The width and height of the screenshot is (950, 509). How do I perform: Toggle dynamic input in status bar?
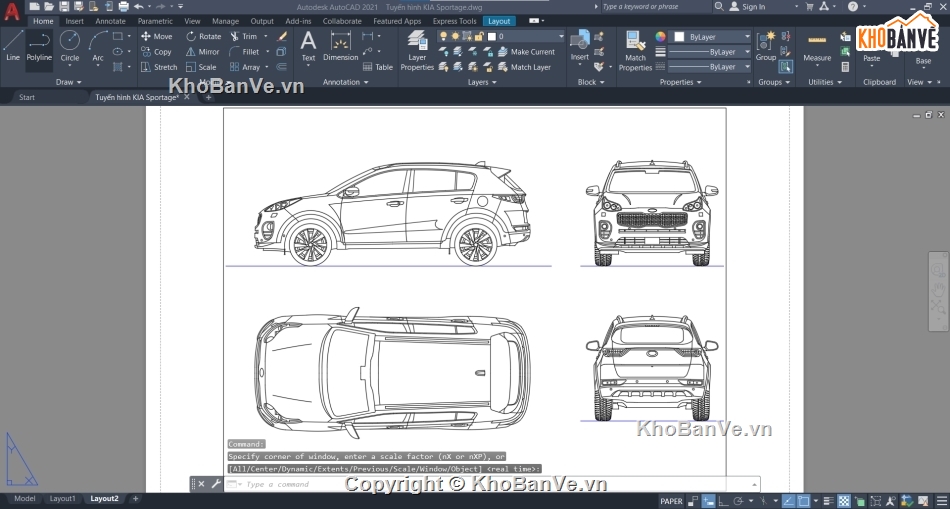(709, 501)
